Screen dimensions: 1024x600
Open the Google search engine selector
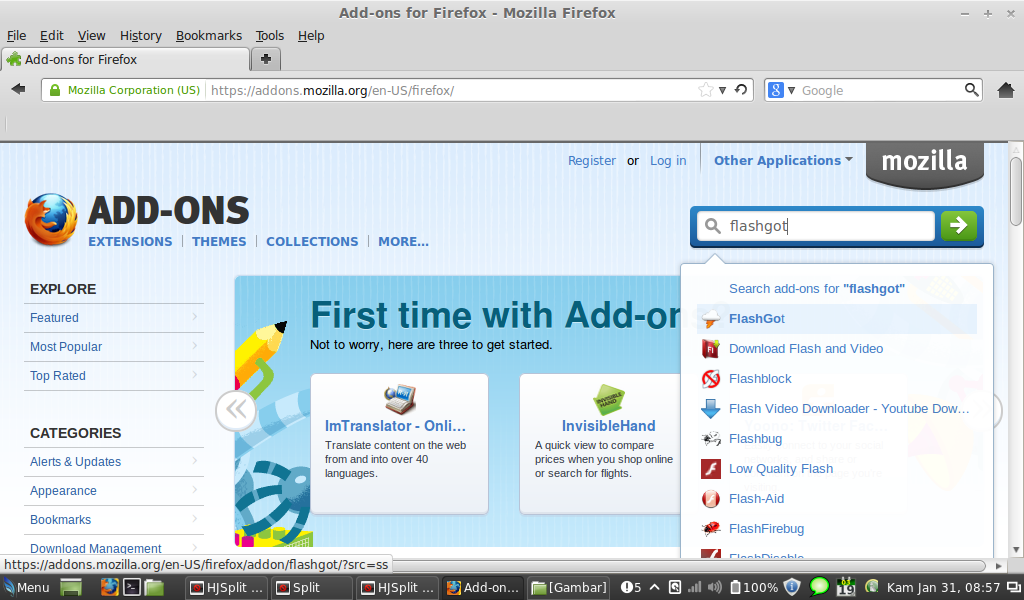781,90
